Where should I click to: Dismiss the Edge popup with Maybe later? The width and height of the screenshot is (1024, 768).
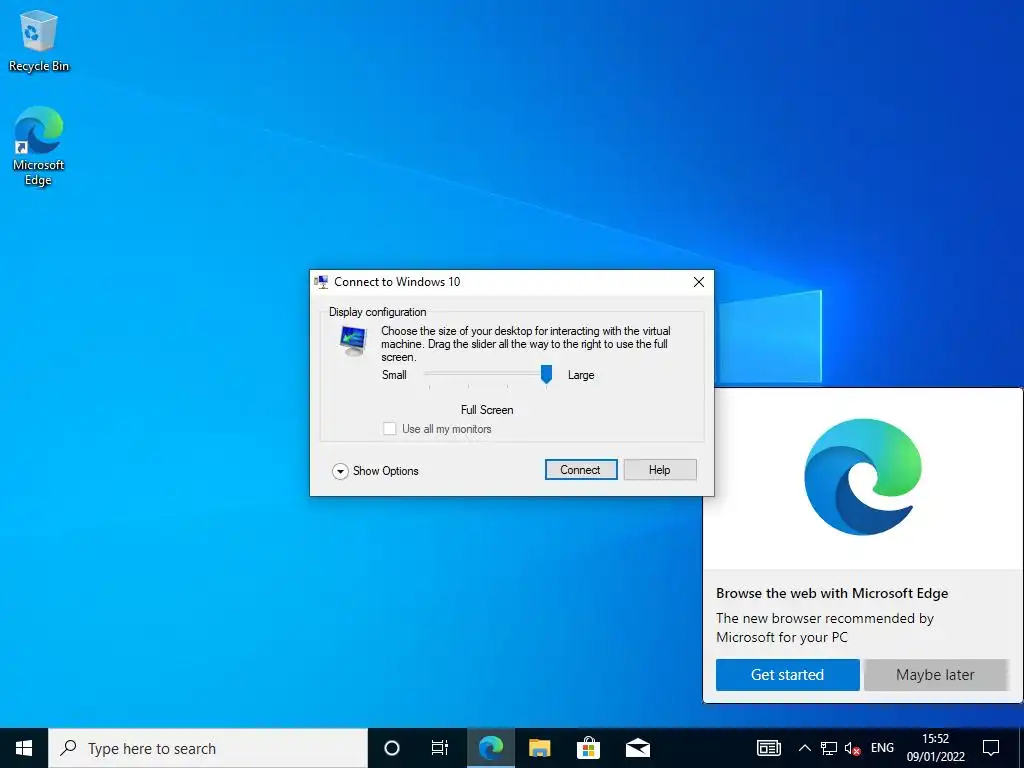coord(935,675)
